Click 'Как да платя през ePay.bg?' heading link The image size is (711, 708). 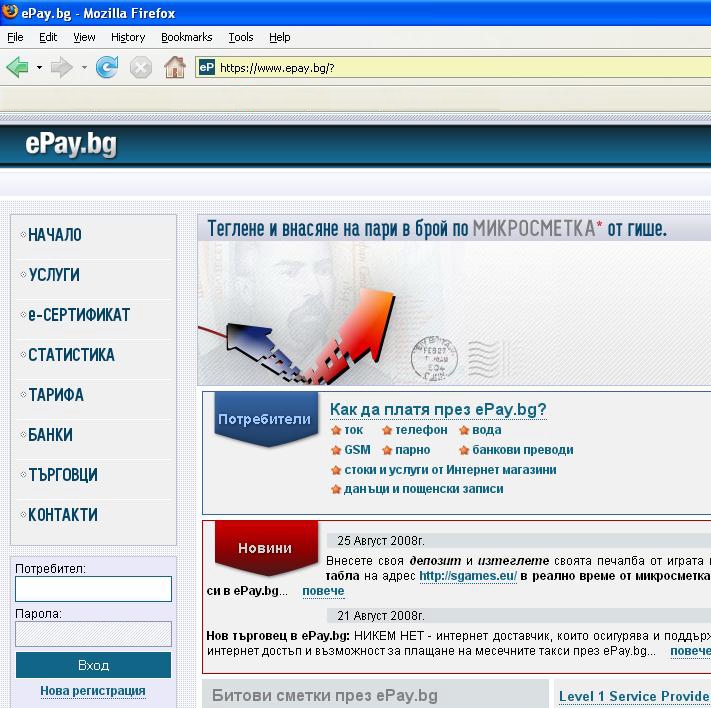click(438, 409)
